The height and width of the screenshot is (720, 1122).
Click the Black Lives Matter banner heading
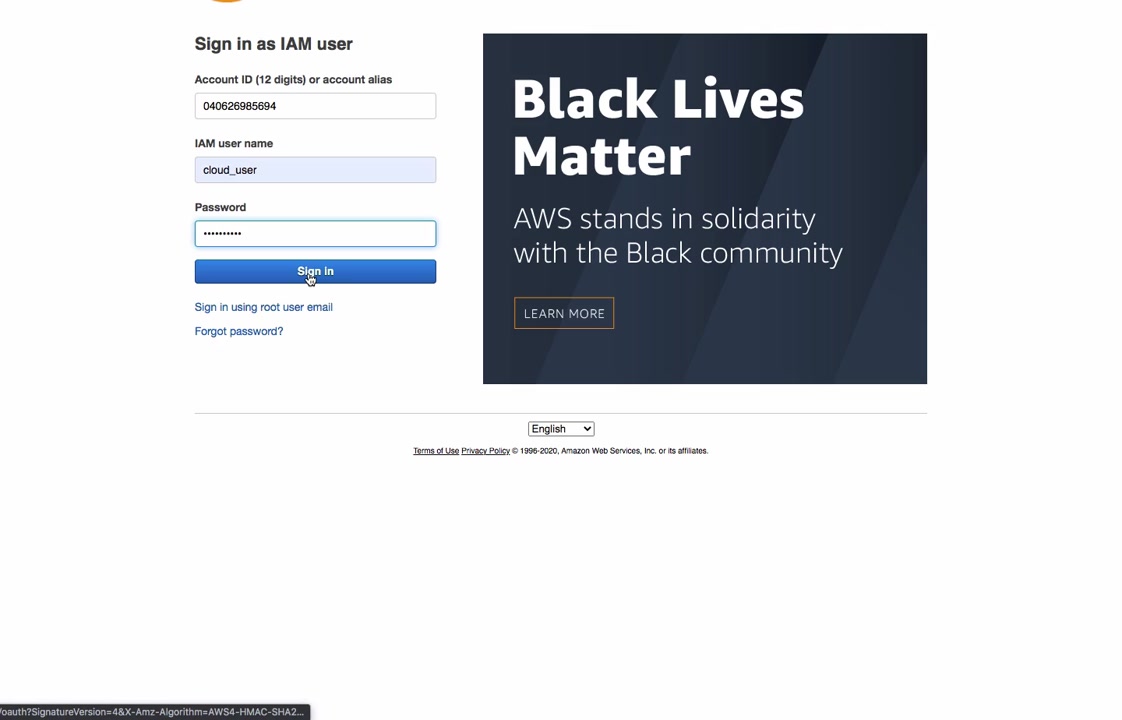(x=658, y=127)
